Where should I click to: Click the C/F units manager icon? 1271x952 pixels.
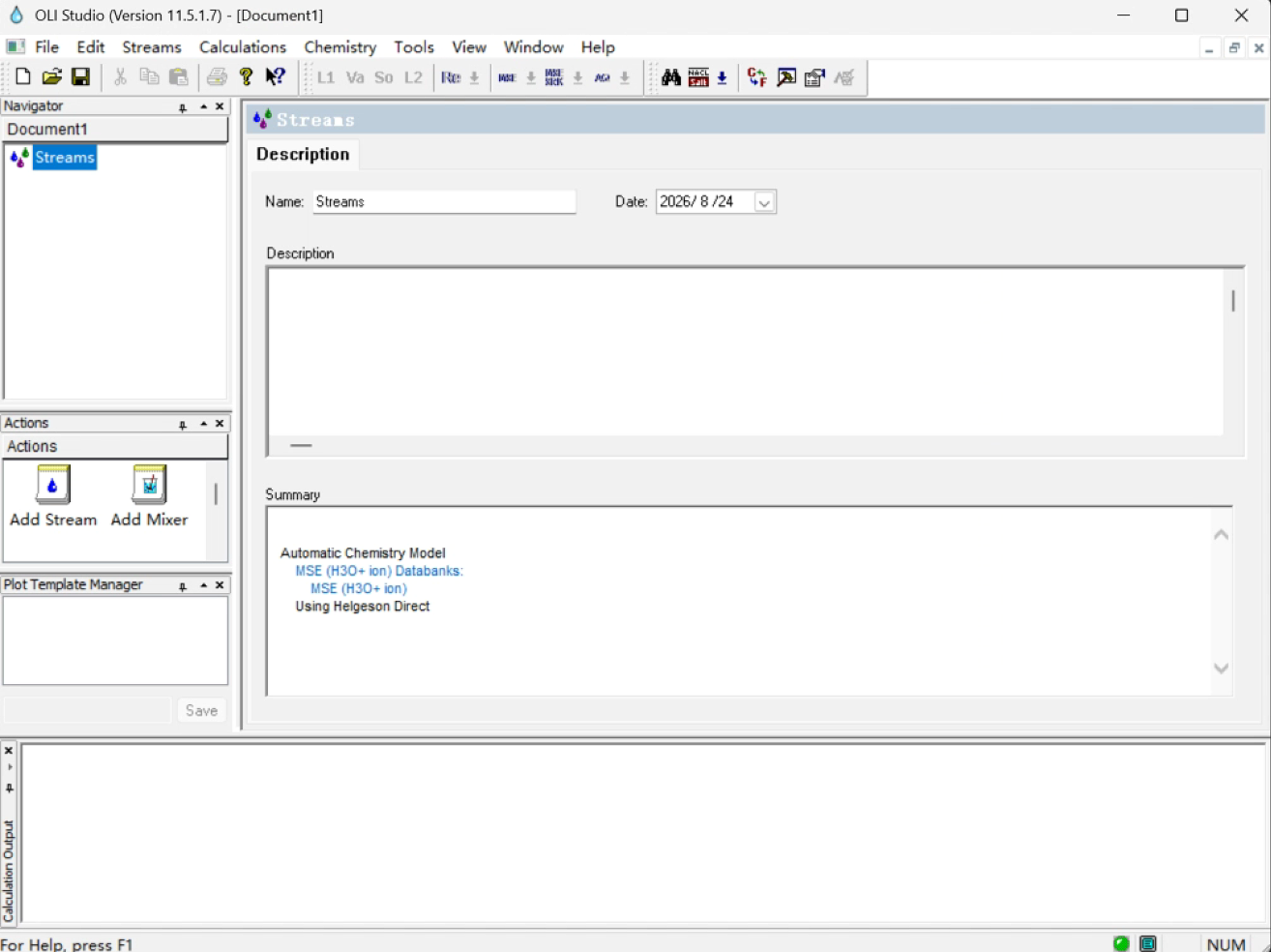click(x=757, y=77)
